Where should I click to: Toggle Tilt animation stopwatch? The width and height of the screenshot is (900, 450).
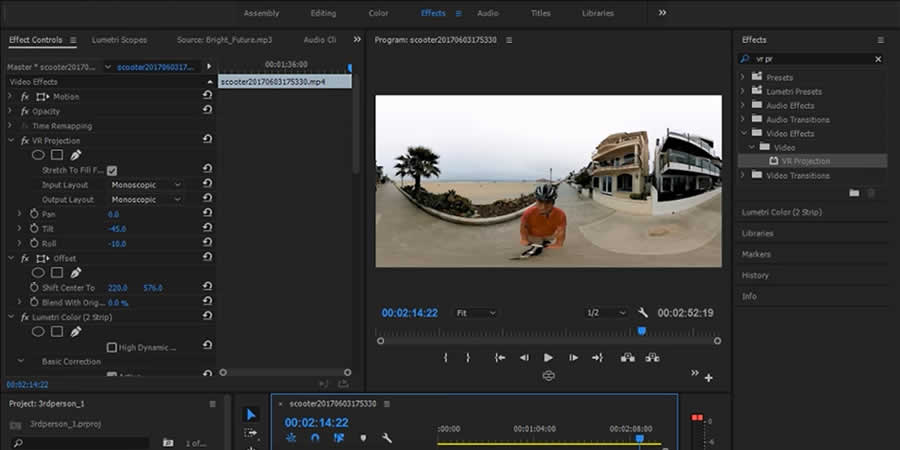(34, 228)
